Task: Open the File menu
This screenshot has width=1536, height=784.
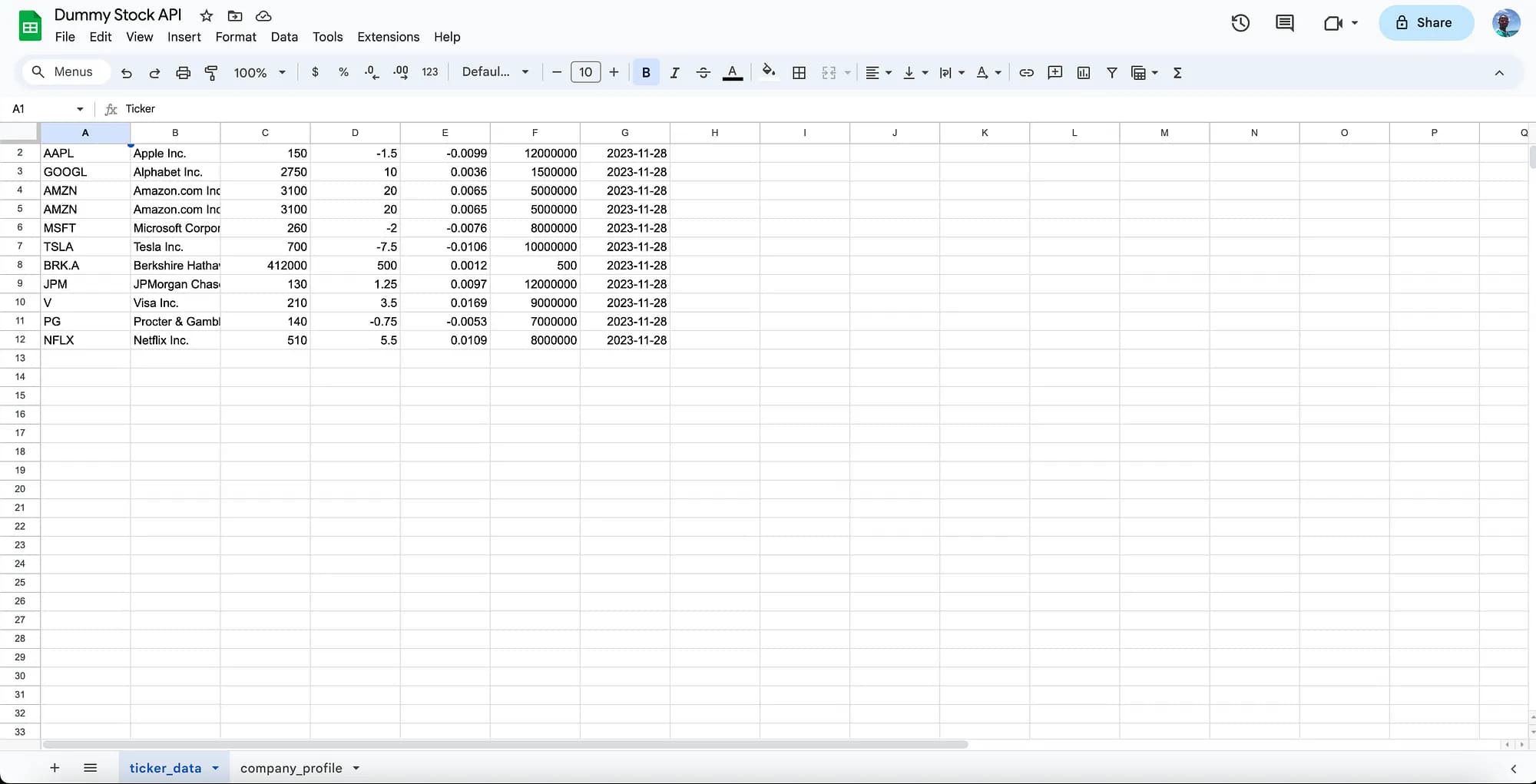Action: click(x=65, y=37)
